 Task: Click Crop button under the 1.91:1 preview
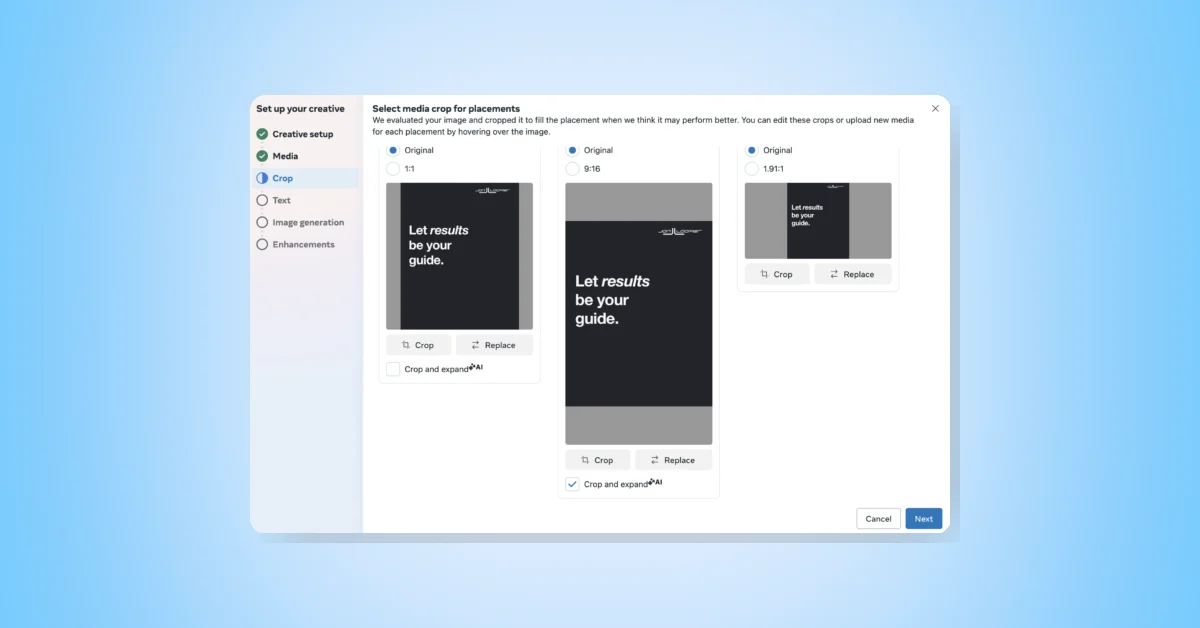tap(777, 274)
